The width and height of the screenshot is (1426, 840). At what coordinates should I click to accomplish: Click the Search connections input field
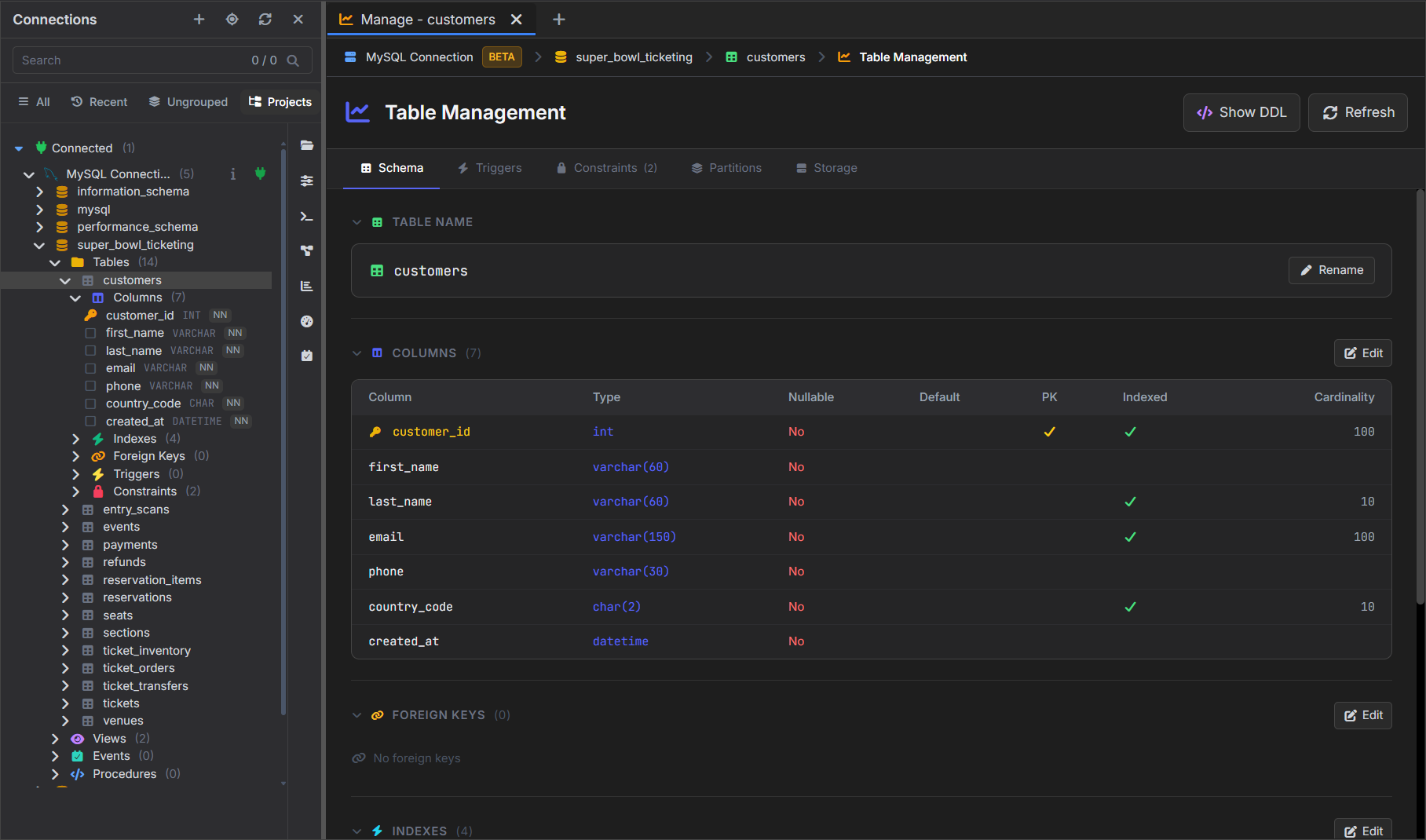click(x=162, y=60)
